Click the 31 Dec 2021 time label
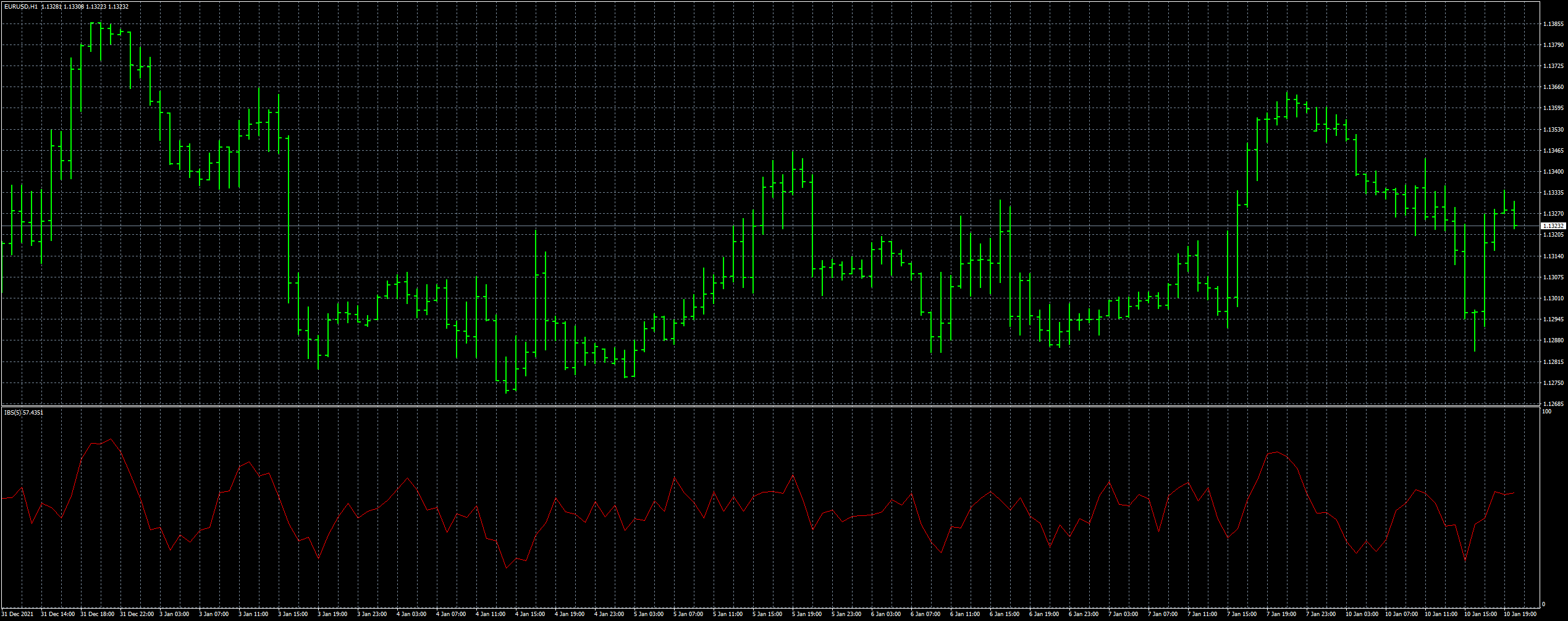 click(17, 614)
